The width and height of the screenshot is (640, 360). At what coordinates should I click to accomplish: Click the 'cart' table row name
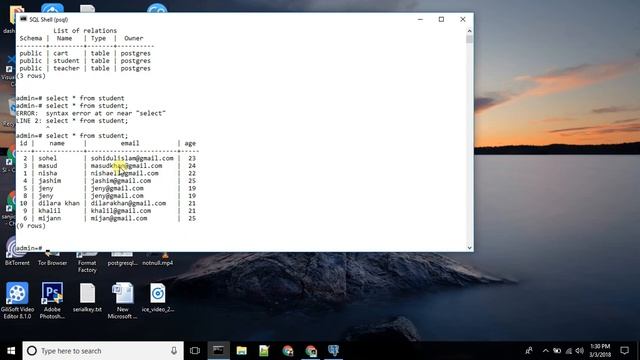point(60,53)
